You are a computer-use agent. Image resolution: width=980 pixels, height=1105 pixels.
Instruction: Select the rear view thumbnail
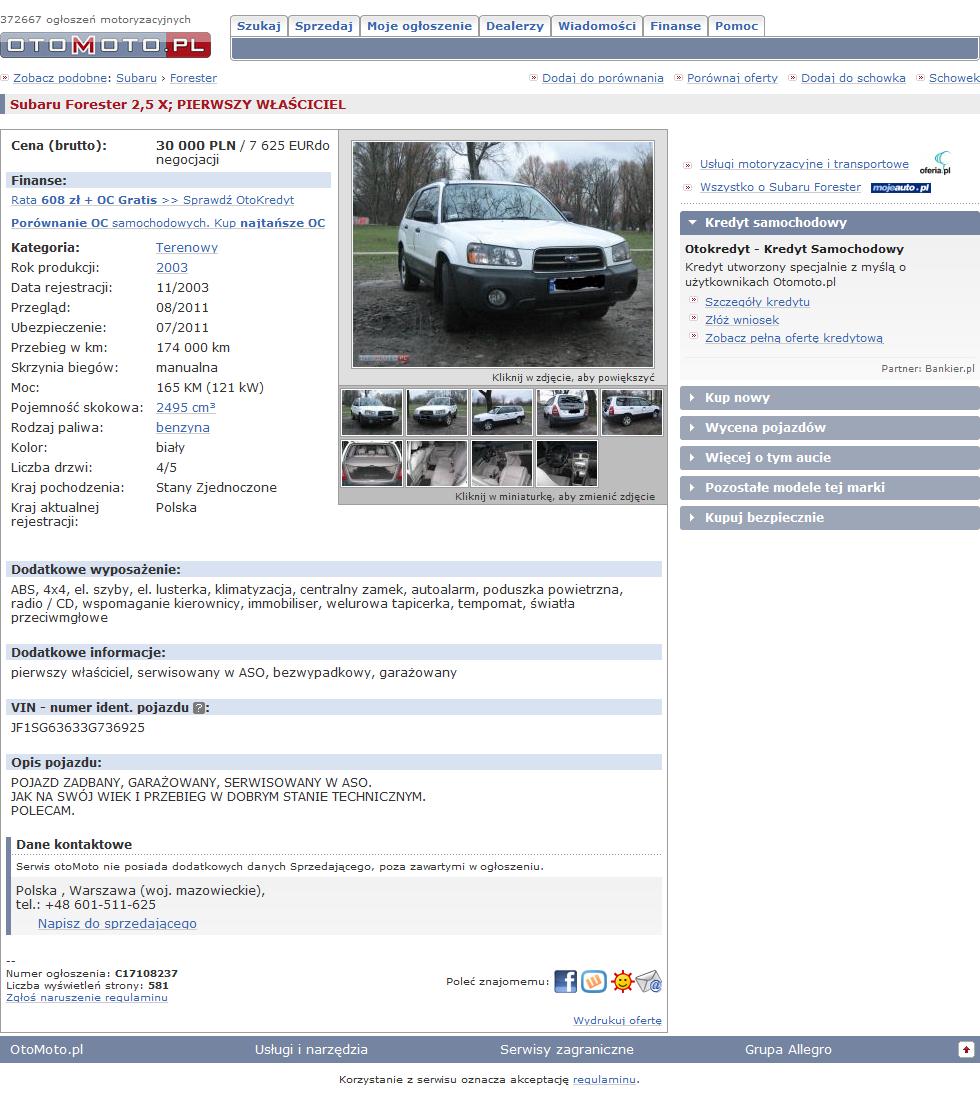tap(566, 412)
